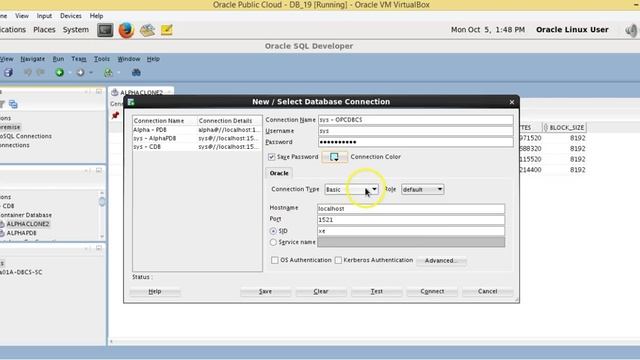The image size is (640, 360).
Task: Open the Run menu
Action: pyautogui.click(x=58, y=59)
